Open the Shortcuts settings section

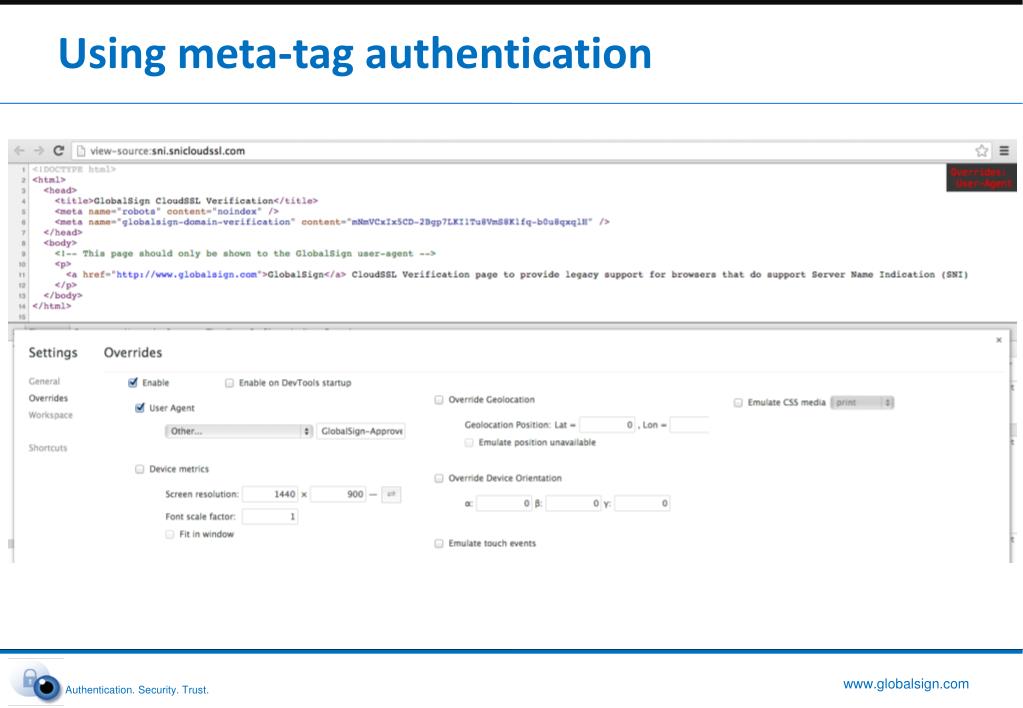click(x=48, y=448)
